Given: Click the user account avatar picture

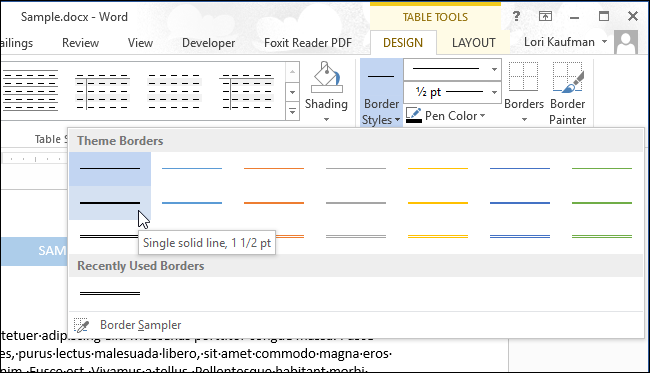Looking at the screenshot, I should point(626,42).
